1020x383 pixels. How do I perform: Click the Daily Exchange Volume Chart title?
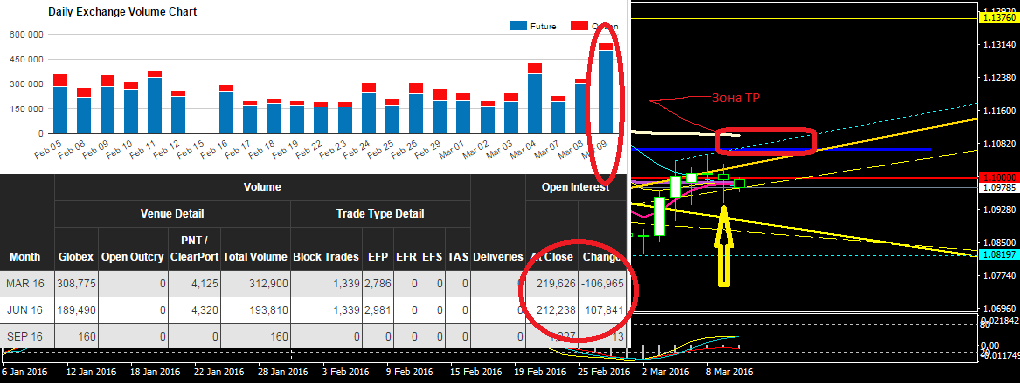pyautogui.click(x=123, y=12)
